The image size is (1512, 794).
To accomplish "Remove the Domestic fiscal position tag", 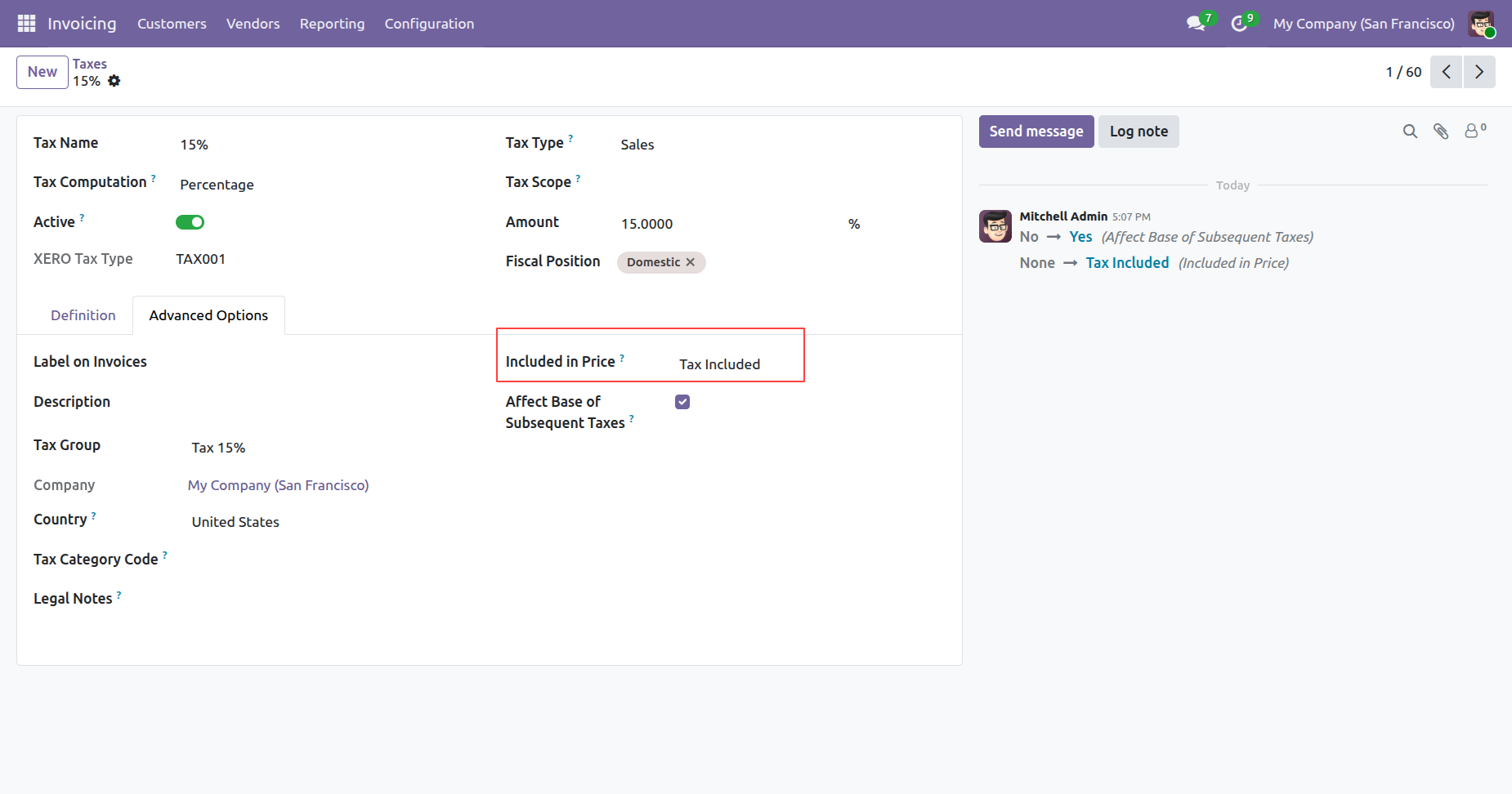I will tap(691, 262).
